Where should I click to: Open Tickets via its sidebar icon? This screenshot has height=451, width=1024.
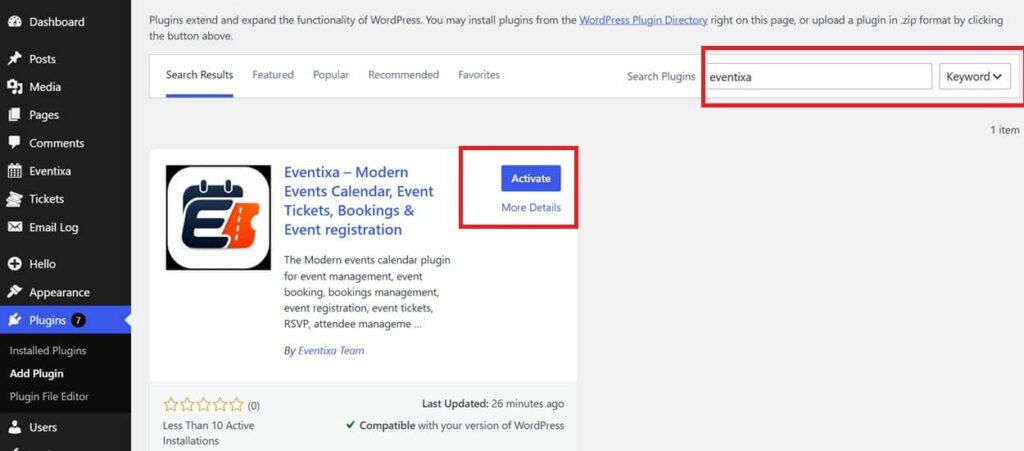(x=14, y=199)
